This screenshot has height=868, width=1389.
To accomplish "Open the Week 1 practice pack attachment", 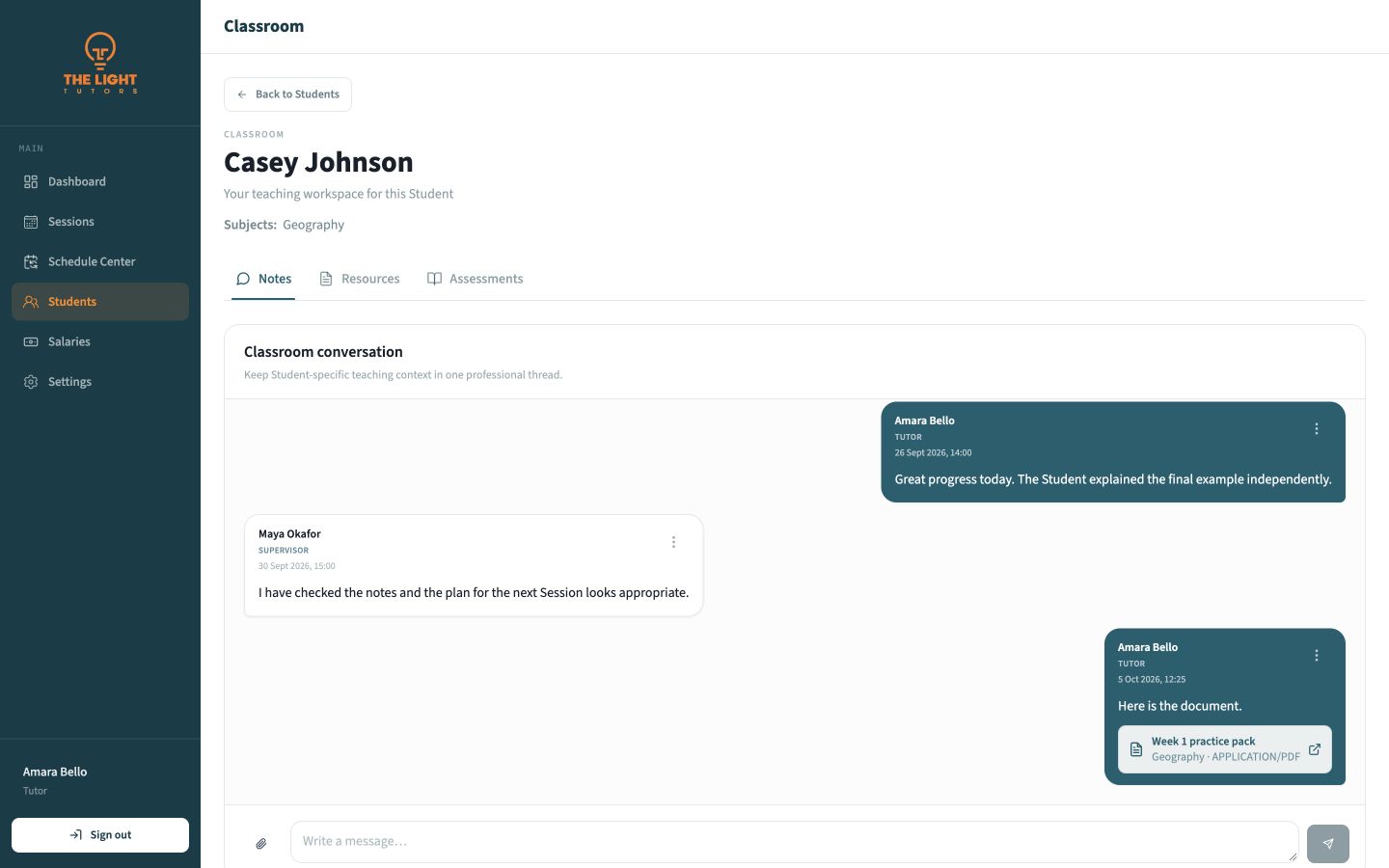I will [1225, 749].
